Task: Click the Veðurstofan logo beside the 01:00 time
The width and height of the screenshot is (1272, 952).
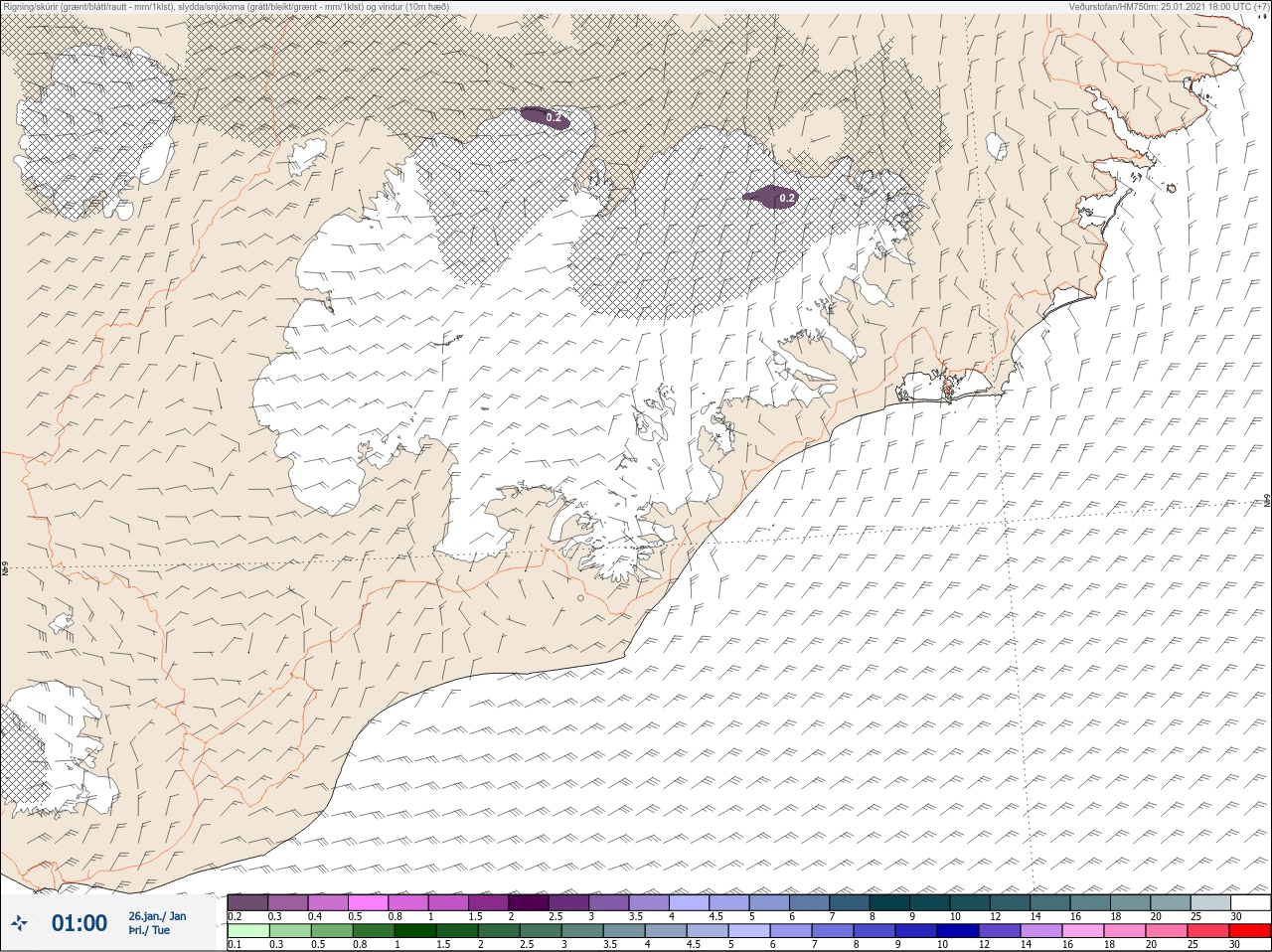Action: [19, 923]
